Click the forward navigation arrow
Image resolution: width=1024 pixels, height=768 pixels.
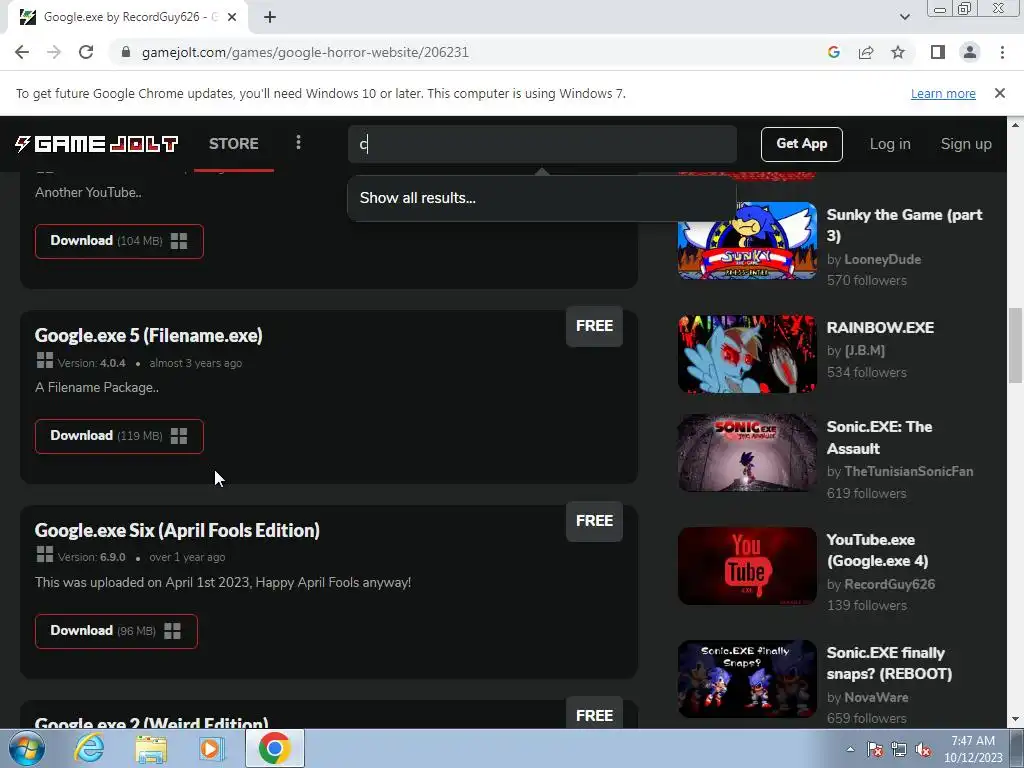tap(54, 52)
